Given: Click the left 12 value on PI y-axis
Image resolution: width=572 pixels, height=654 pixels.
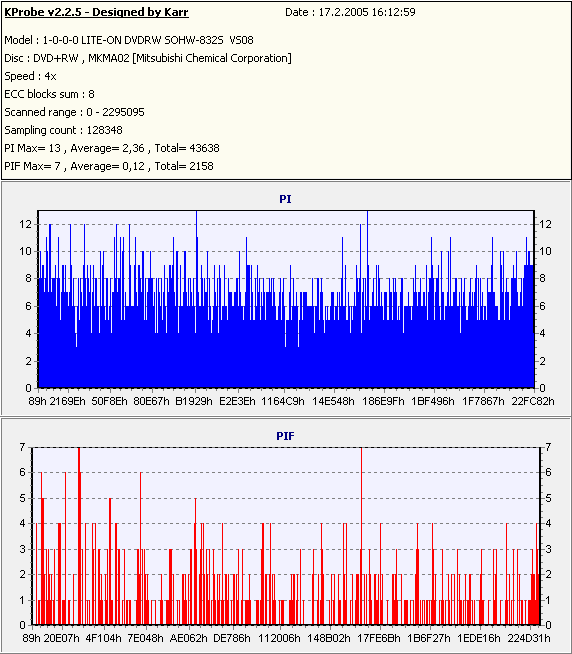Looking at the screenshot, I should tap(25, 224).
